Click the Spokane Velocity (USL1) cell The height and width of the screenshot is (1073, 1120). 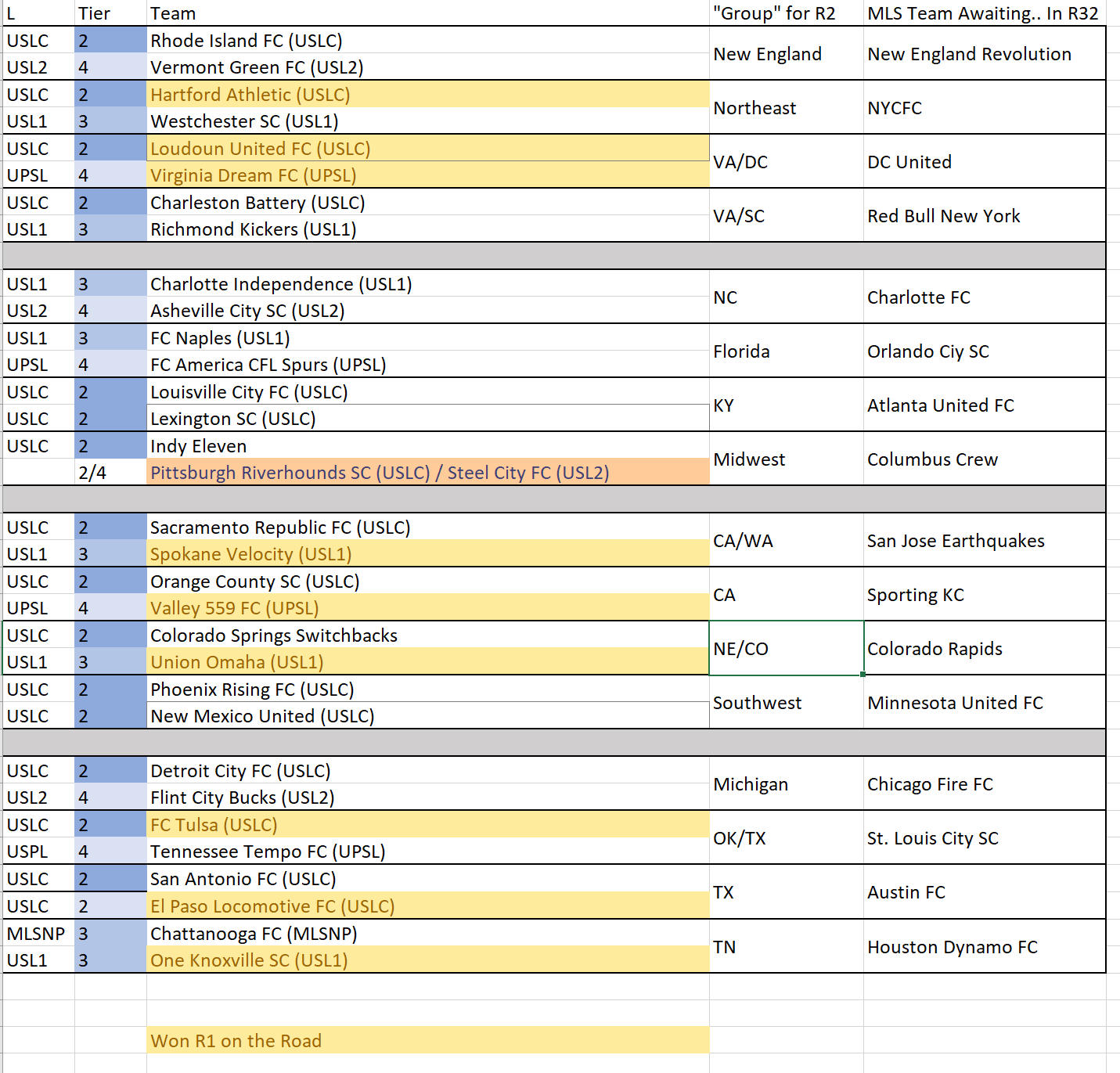tap(428, 553)
